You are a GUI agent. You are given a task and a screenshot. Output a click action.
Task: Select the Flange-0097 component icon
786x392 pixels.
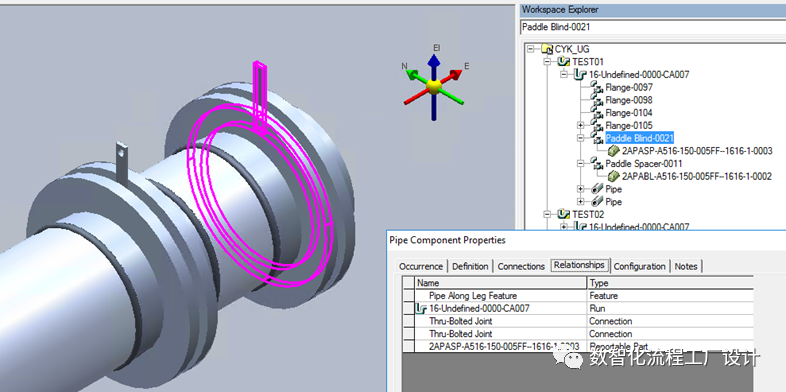[x=597, y=87]
